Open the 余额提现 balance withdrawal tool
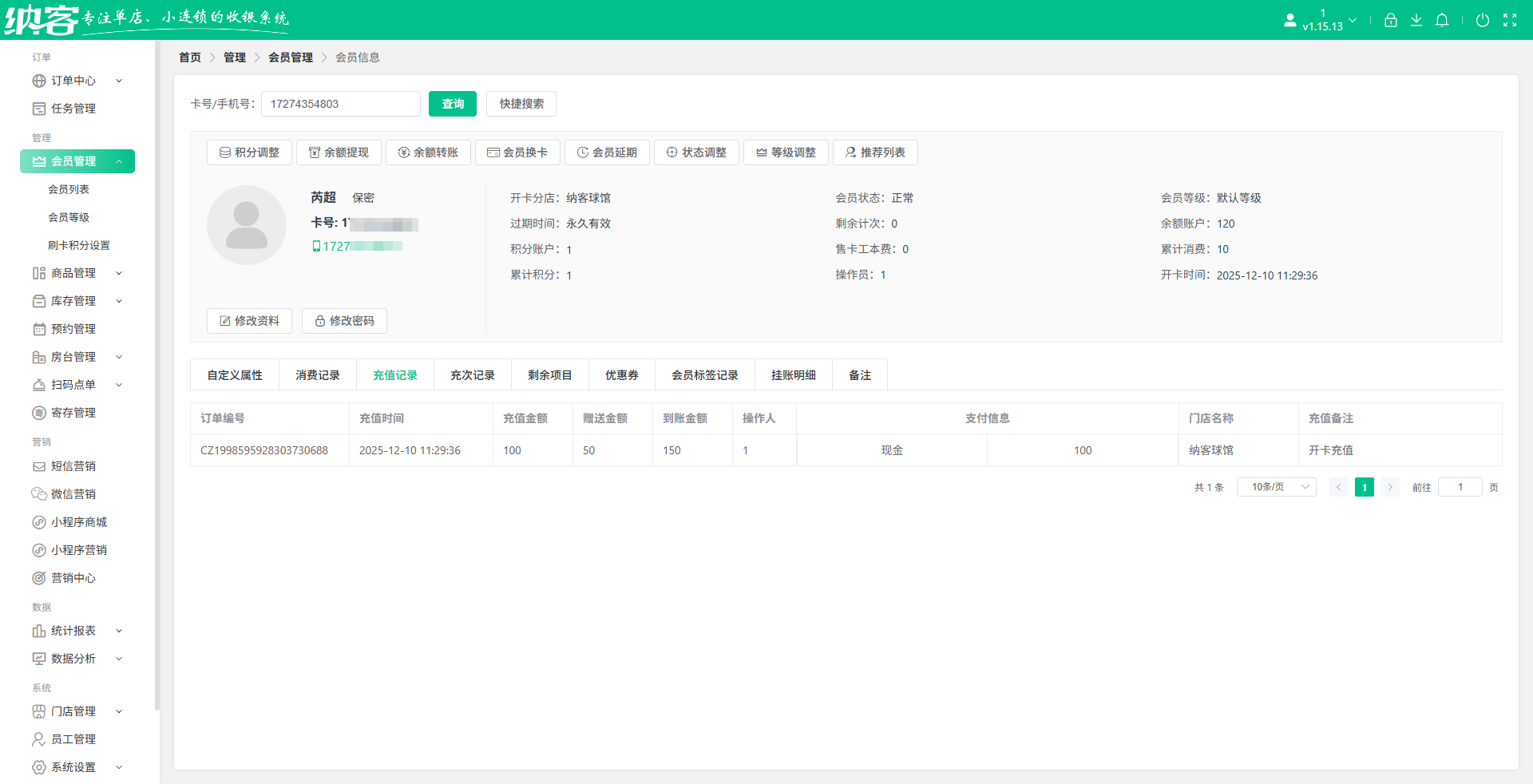 (x=339, y=152)
